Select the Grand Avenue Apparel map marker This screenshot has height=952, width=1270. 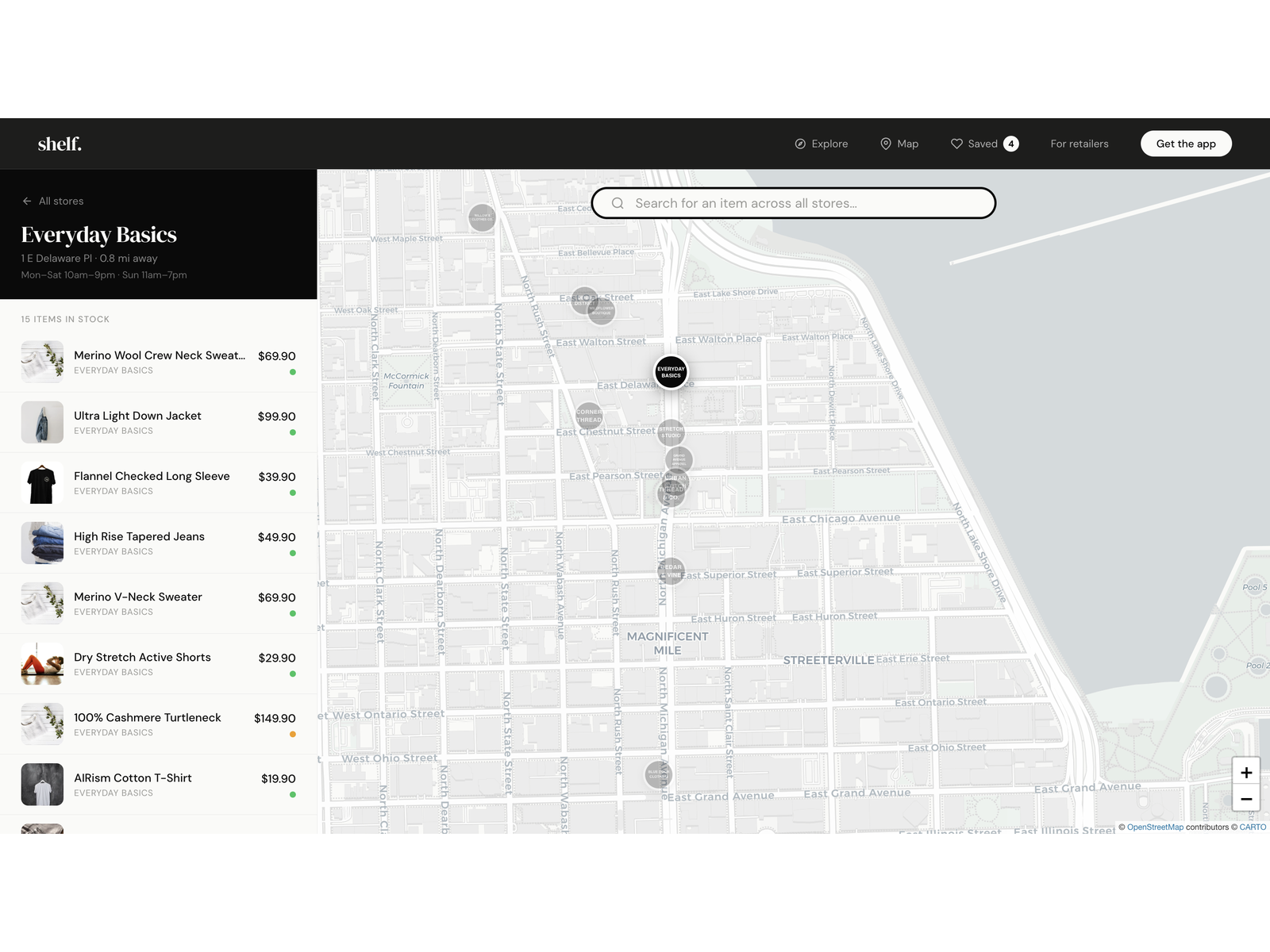coord(679,460)
